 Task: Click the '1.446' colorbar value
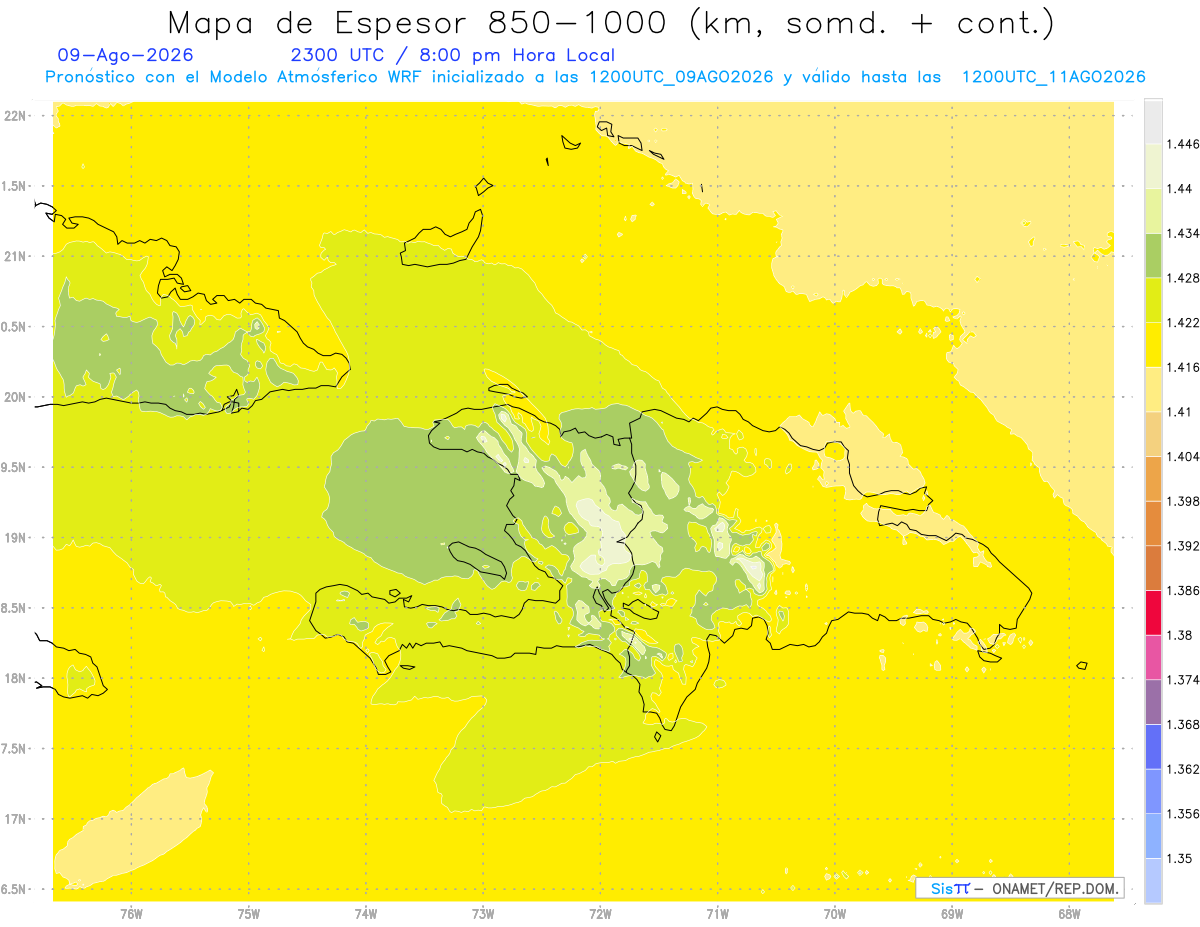(1182, 144)
